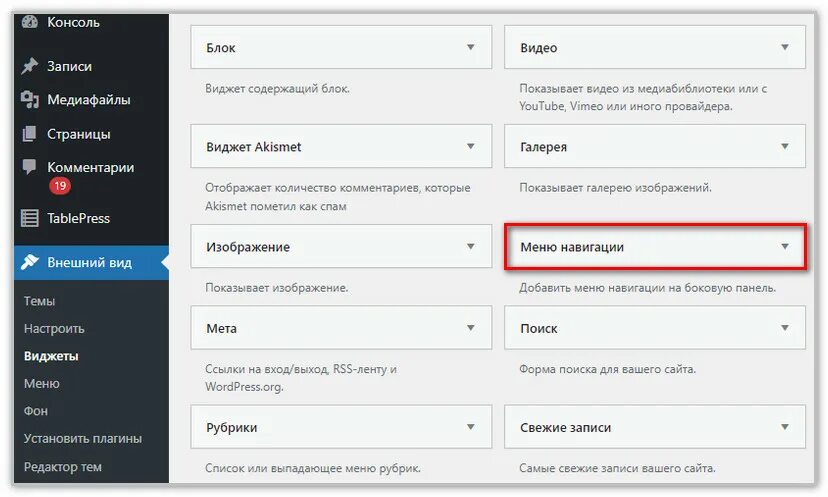Screen dimensions: 828x497
Task: Click the Console dashboard icon
Action: click(30, 21)
